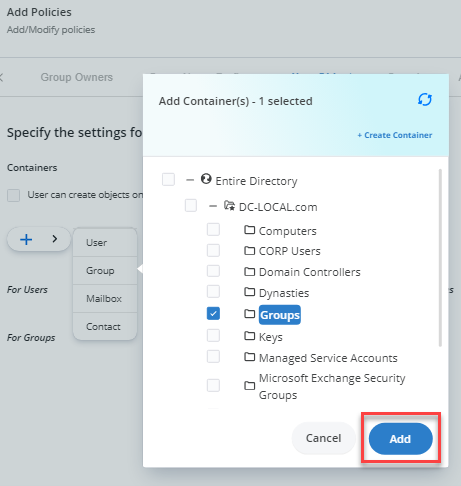Click the blue plus icon under Containers
This screenshot has height=486, width=461.
coord(26,239)
